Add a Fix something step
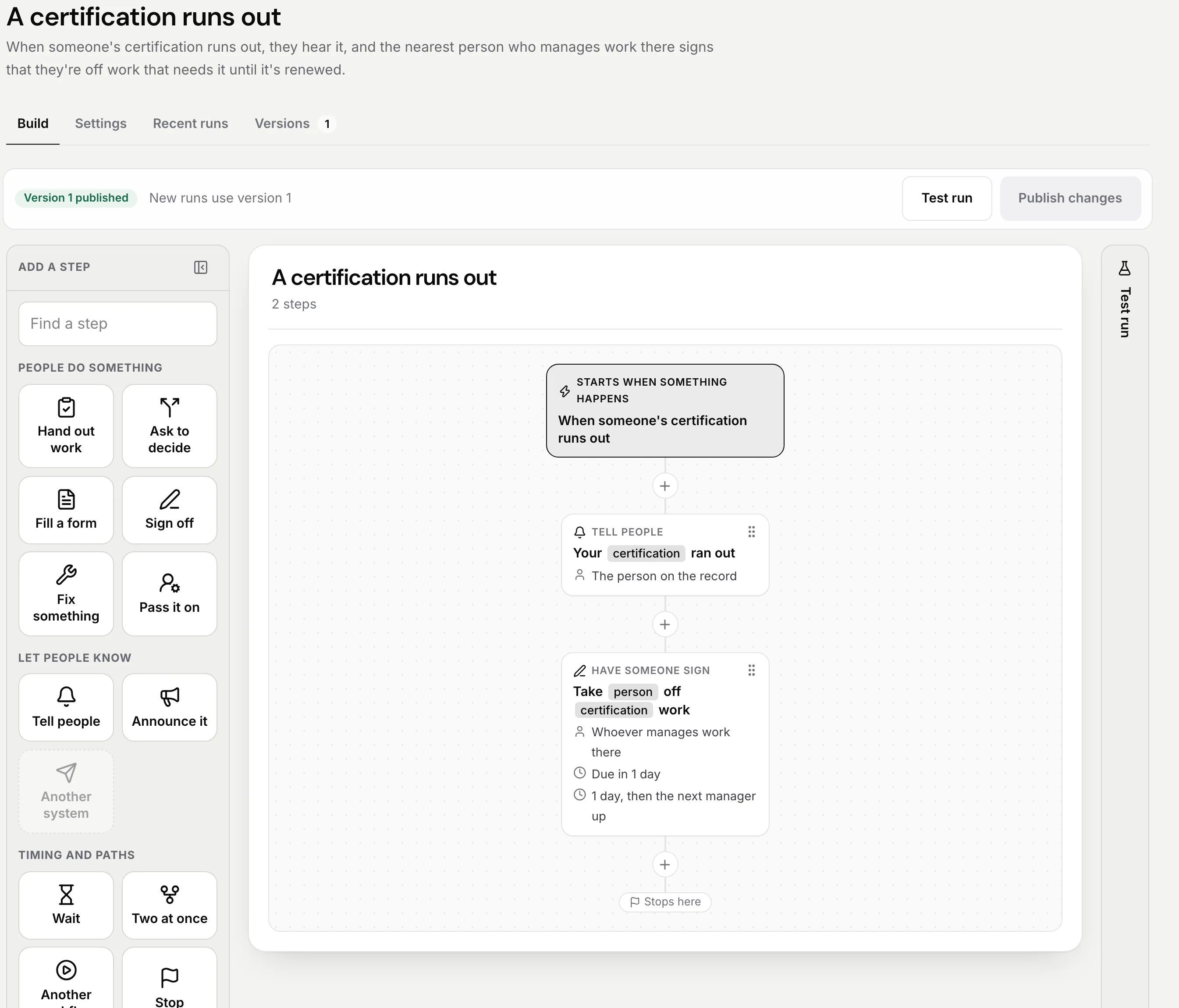1179x1008 pixels. click(x=66, y=594)
